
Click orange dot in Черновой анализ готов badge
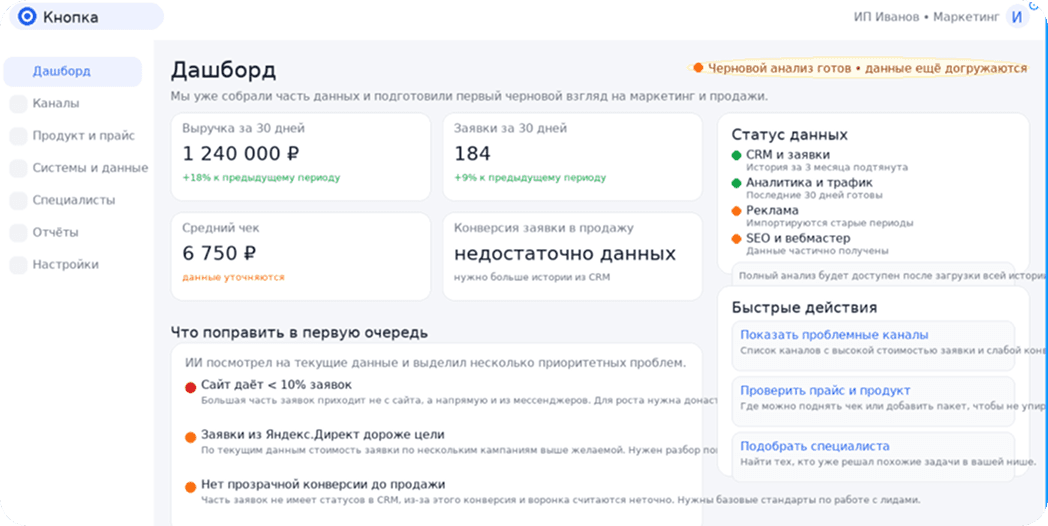(698, 68)
